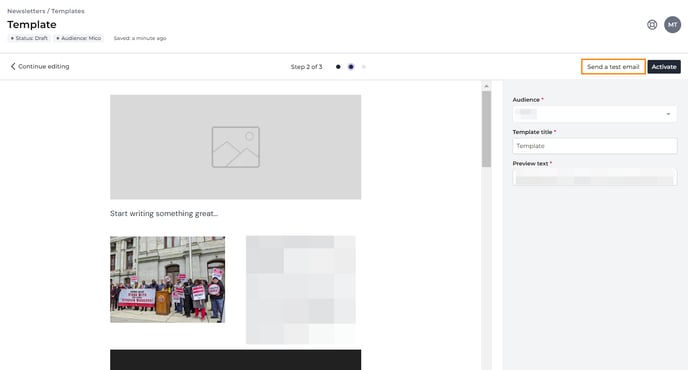Image resolution: width=688 pixels, height=370 pixels.
Task: Send a test email
Action: click(x=613, y=67)
